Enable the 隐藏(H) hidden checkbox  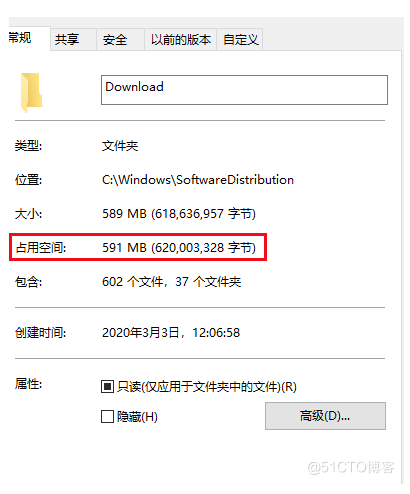pos(107,417)
